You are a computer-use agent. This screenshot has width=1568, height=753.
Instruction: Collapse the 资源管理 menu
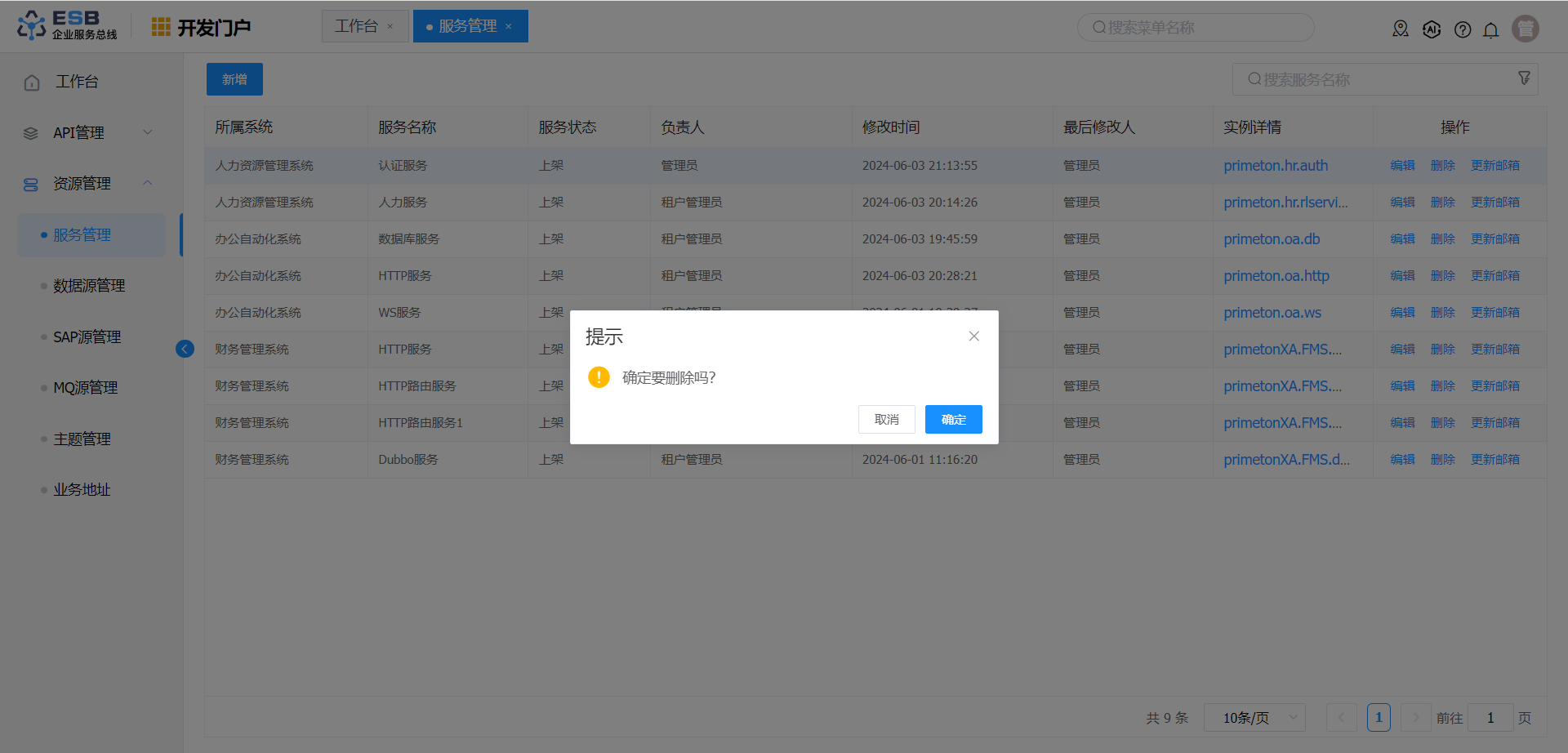click(x=90, y=184)
